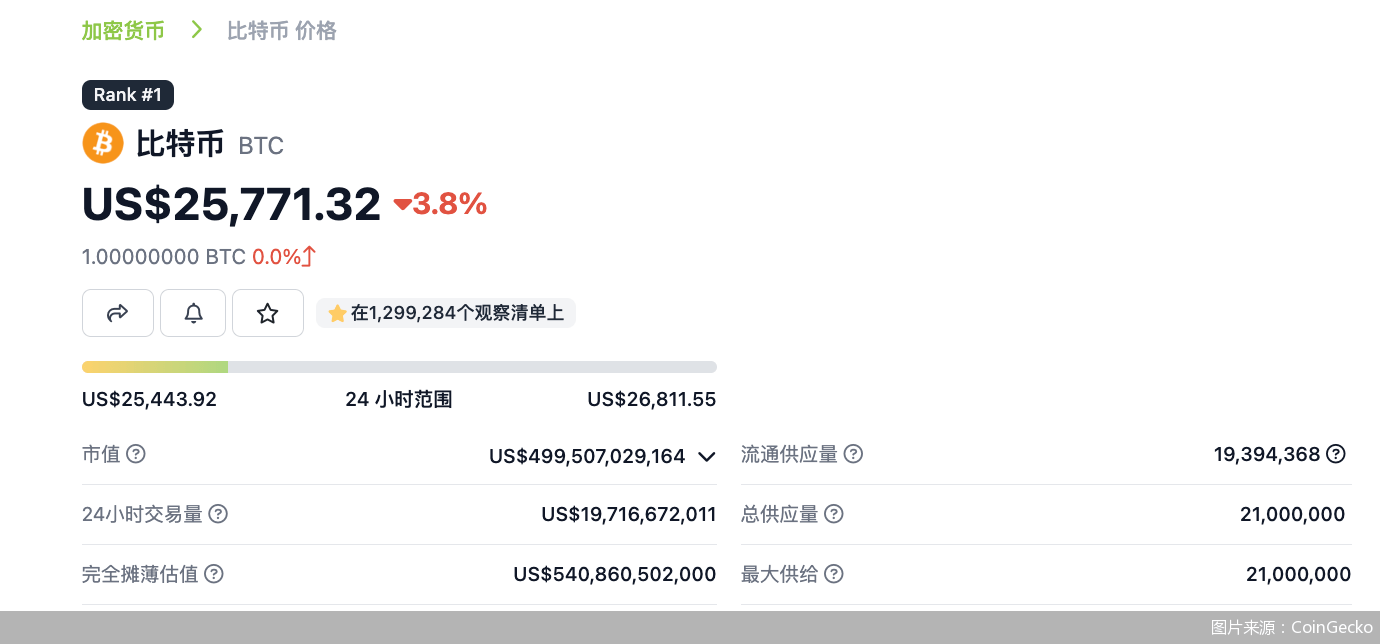The height and width of the screenshot is (644, 1380).
Task: Click the 流通供应量 help icon
Action: (x=853, y=453)
